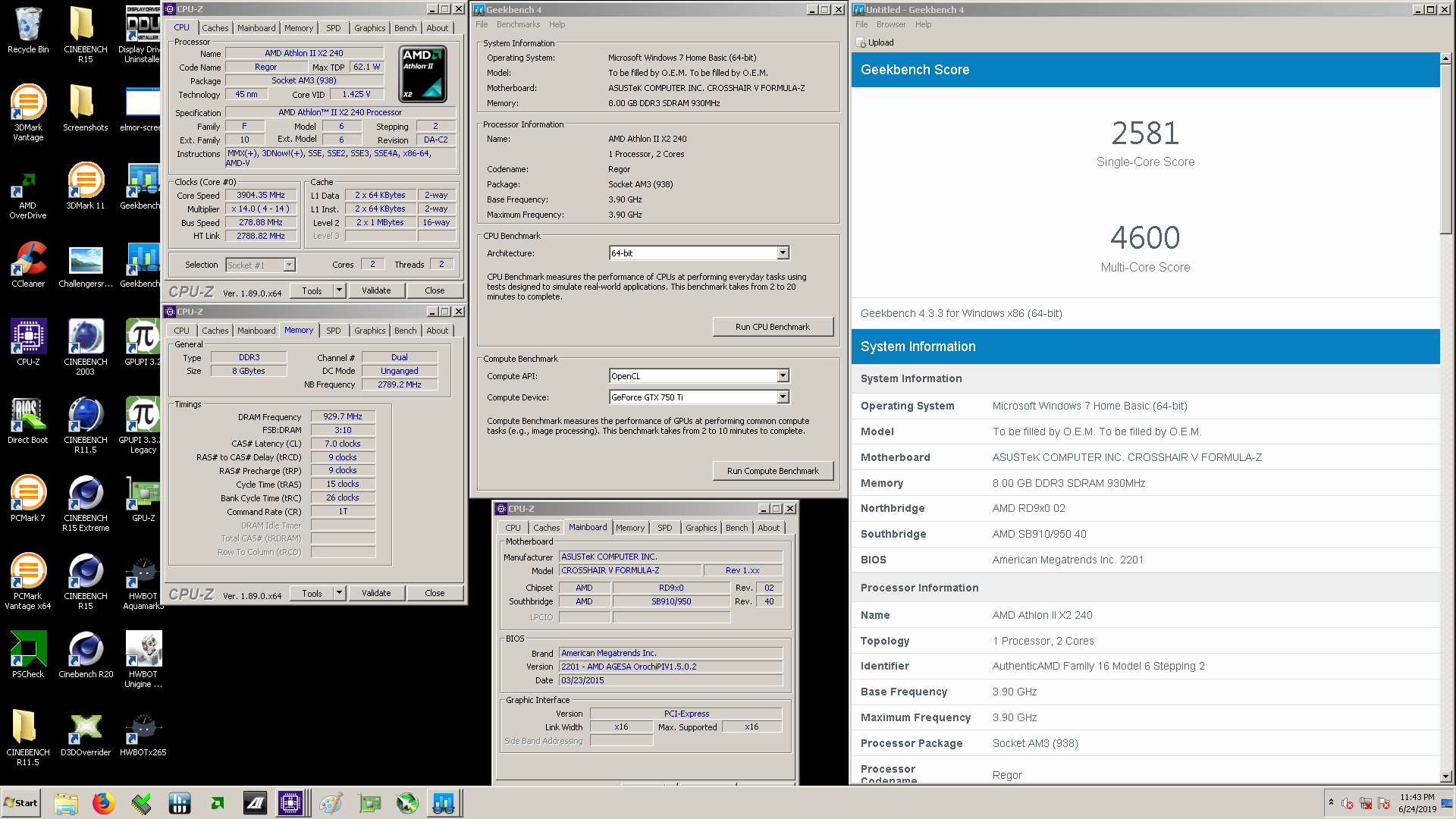Open the 3DMark Vantage desktop shortcut
1456x819 pixels.
[28, 112]
